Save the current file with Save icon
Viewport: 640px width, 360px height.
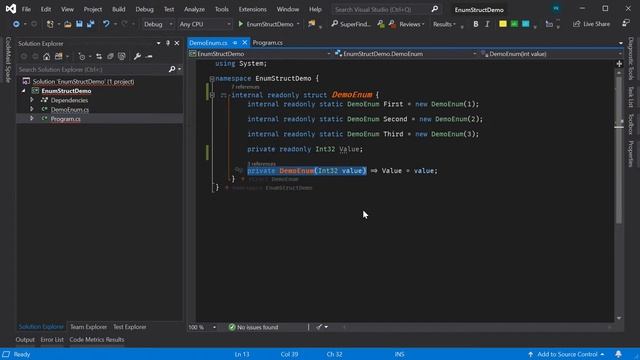(x=79, y=24)
